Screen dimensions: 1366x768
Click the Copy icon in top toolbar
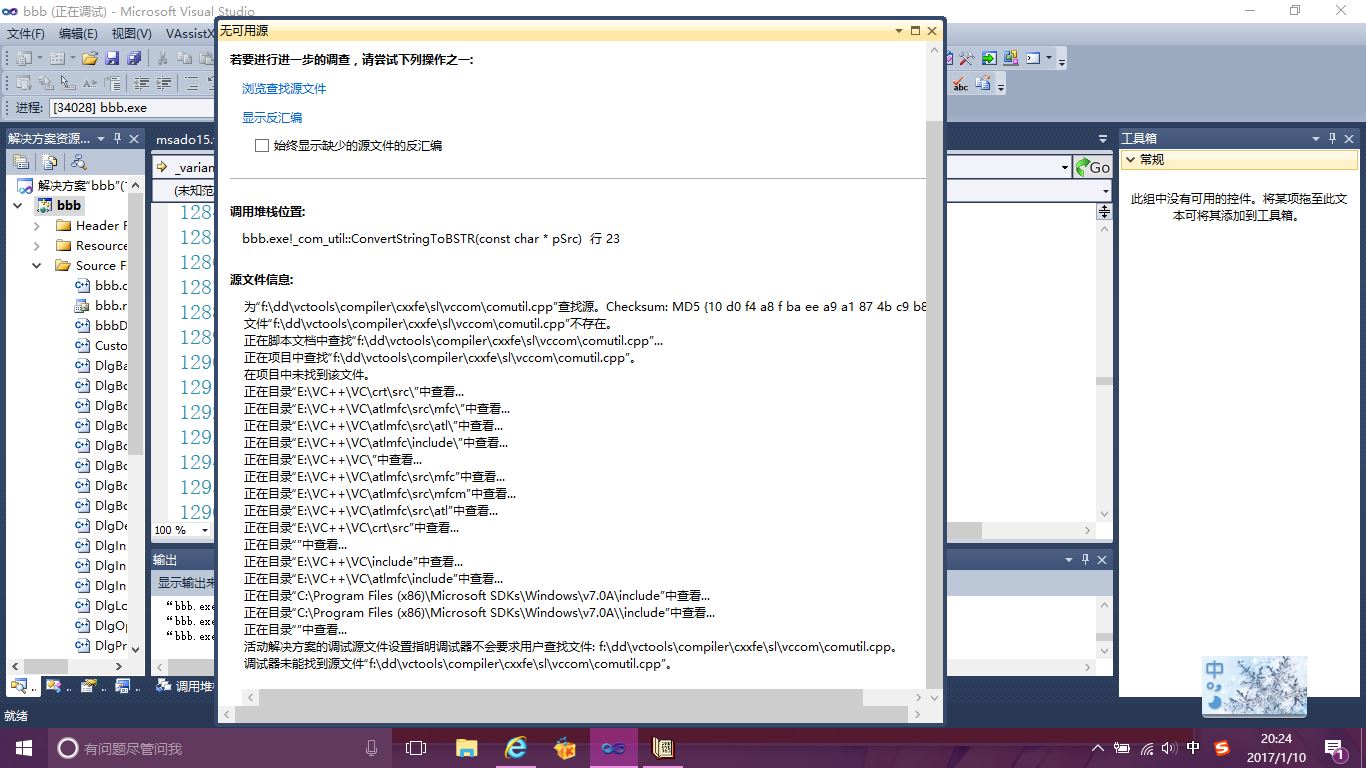(x=184, y=58)
